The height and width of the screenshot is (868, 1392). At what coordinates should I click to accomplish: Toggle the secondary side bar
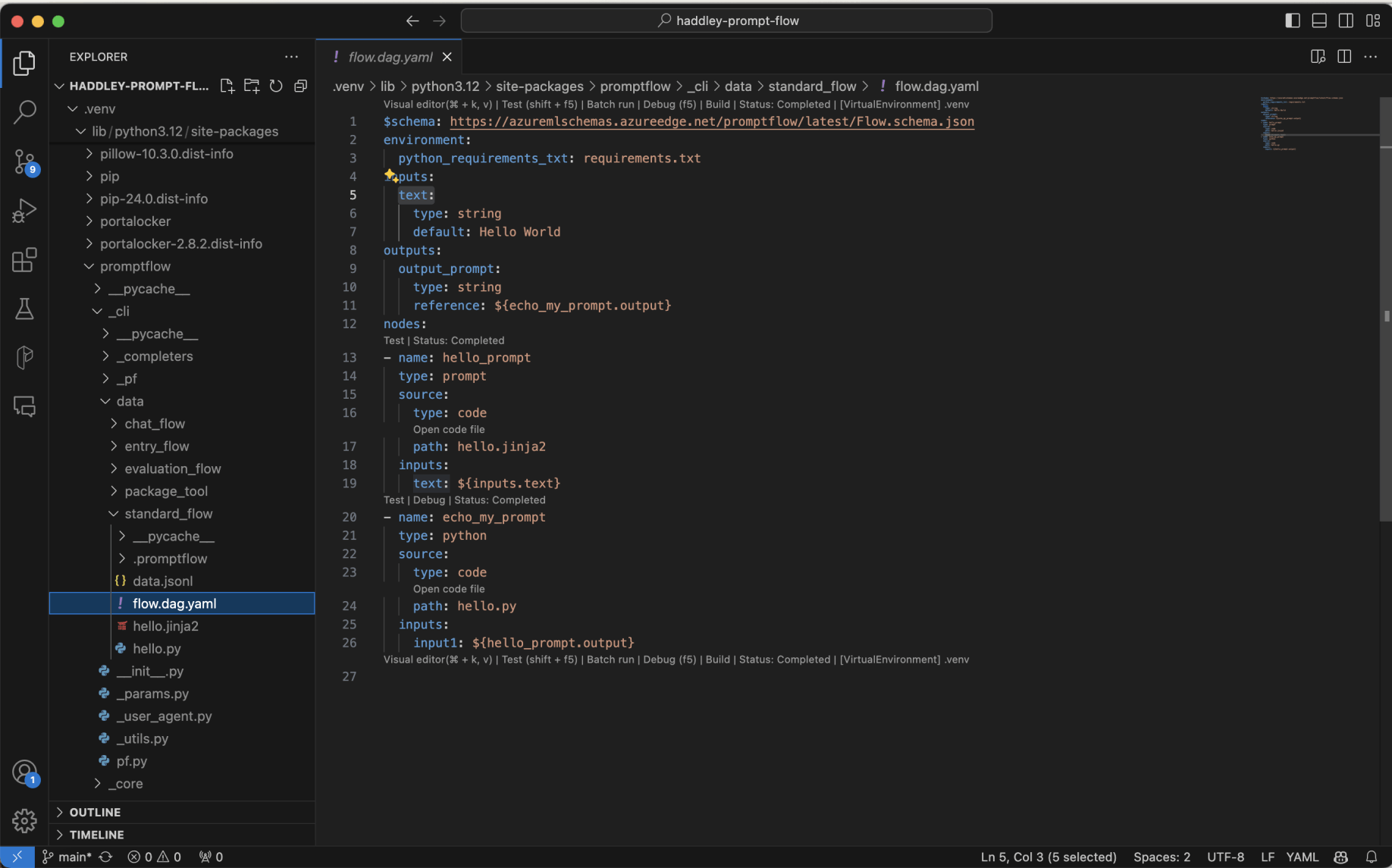click(x=1346, y=20)
